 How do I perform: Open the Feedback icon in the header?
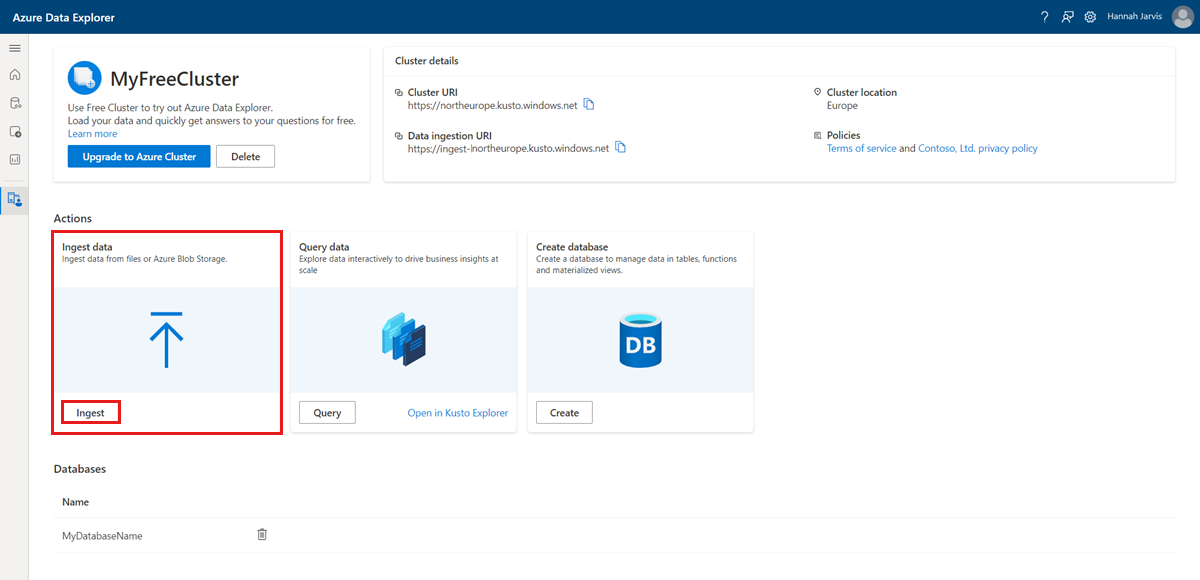[1068, 17]
